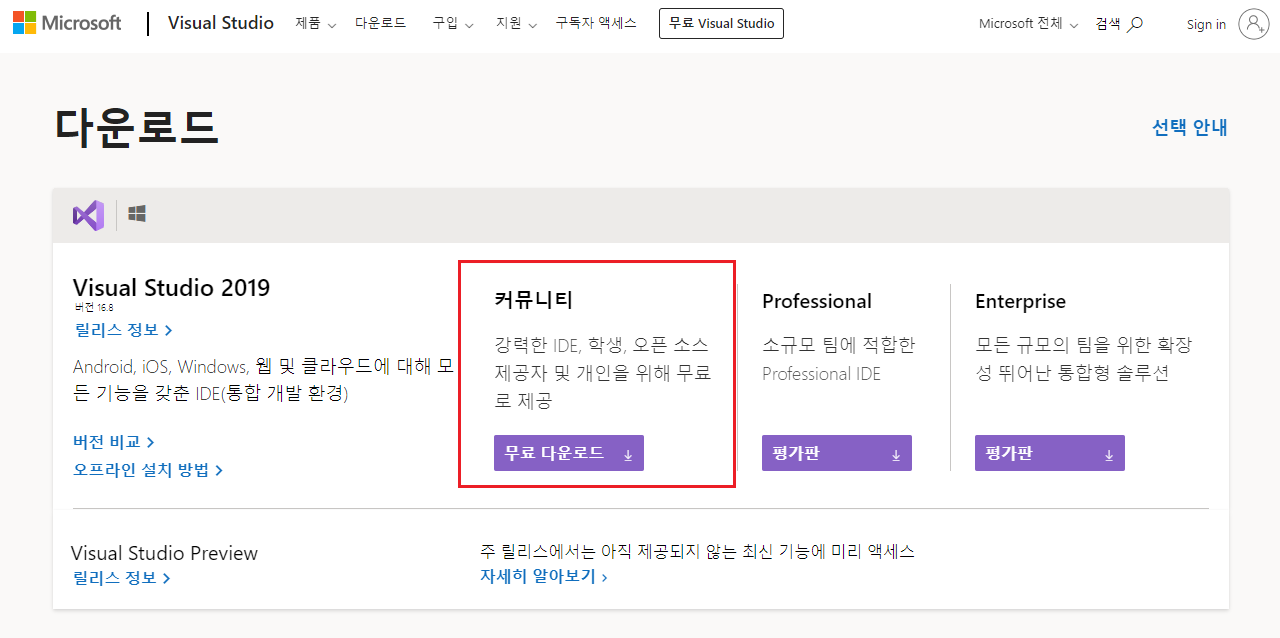Click the Visual Studio 2019 title

(172, 288)
